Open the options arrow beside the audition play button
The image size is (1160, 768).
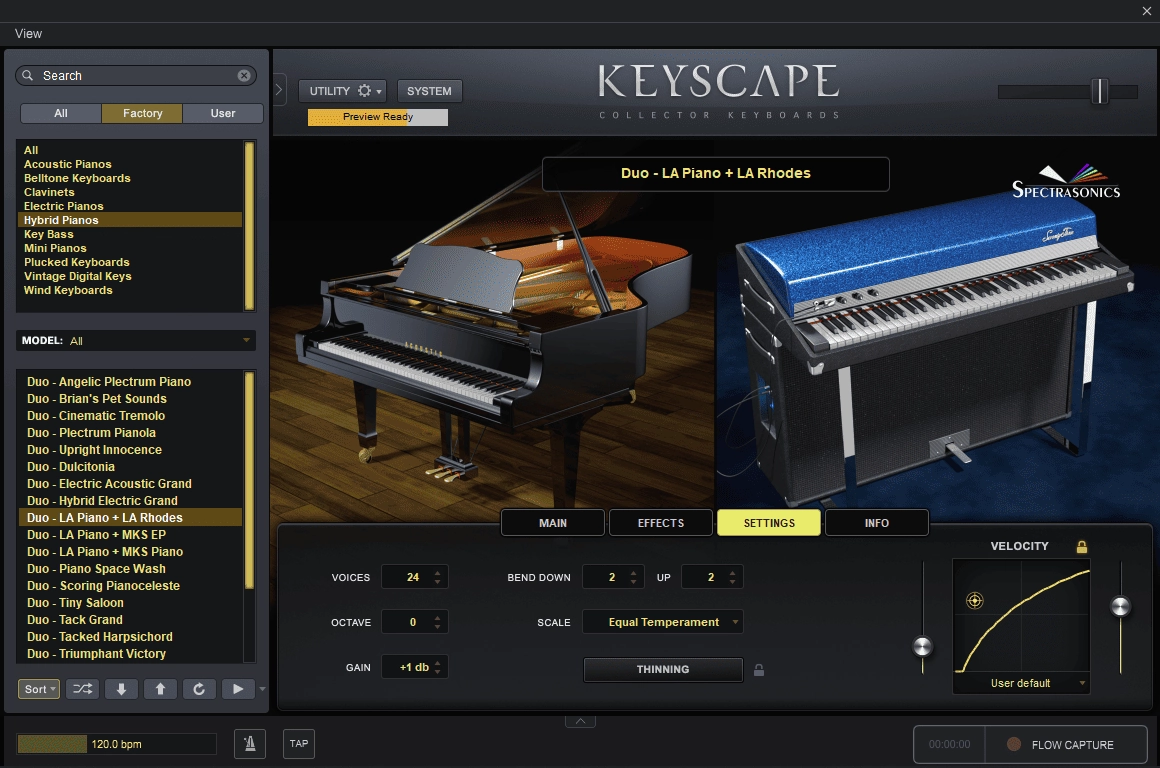click(262, 689)
